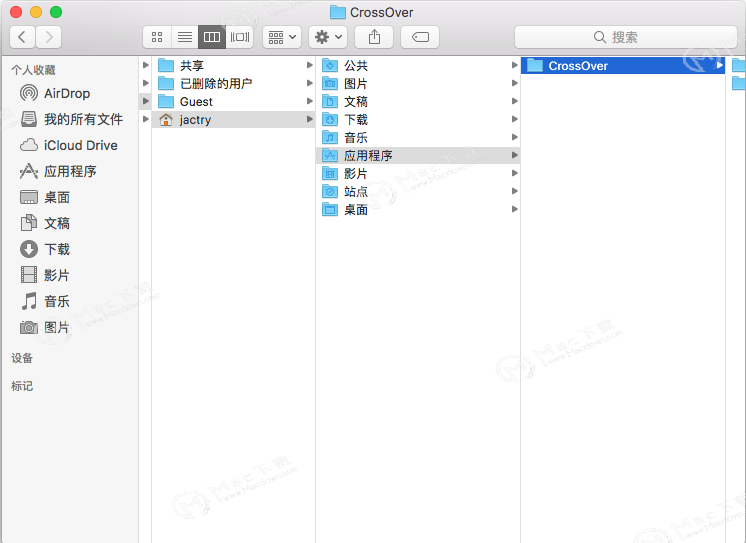Select the 文稿 folder in jactry column

pos(418,101)
